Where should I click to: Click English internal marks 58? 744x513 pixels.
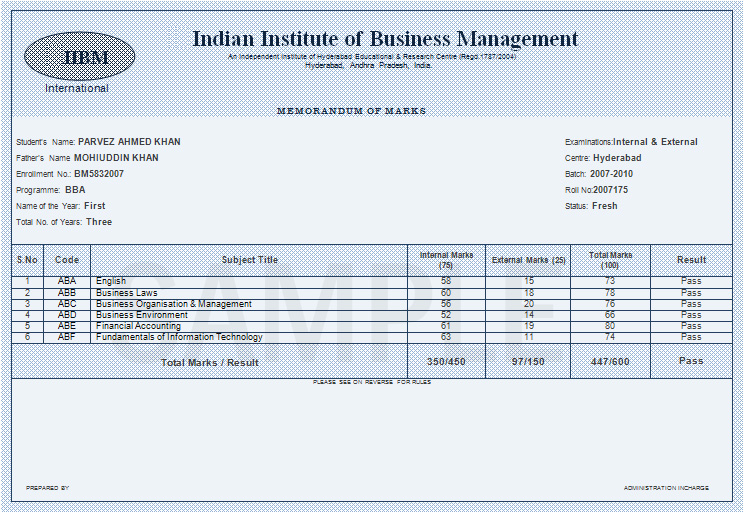(446, 281)
